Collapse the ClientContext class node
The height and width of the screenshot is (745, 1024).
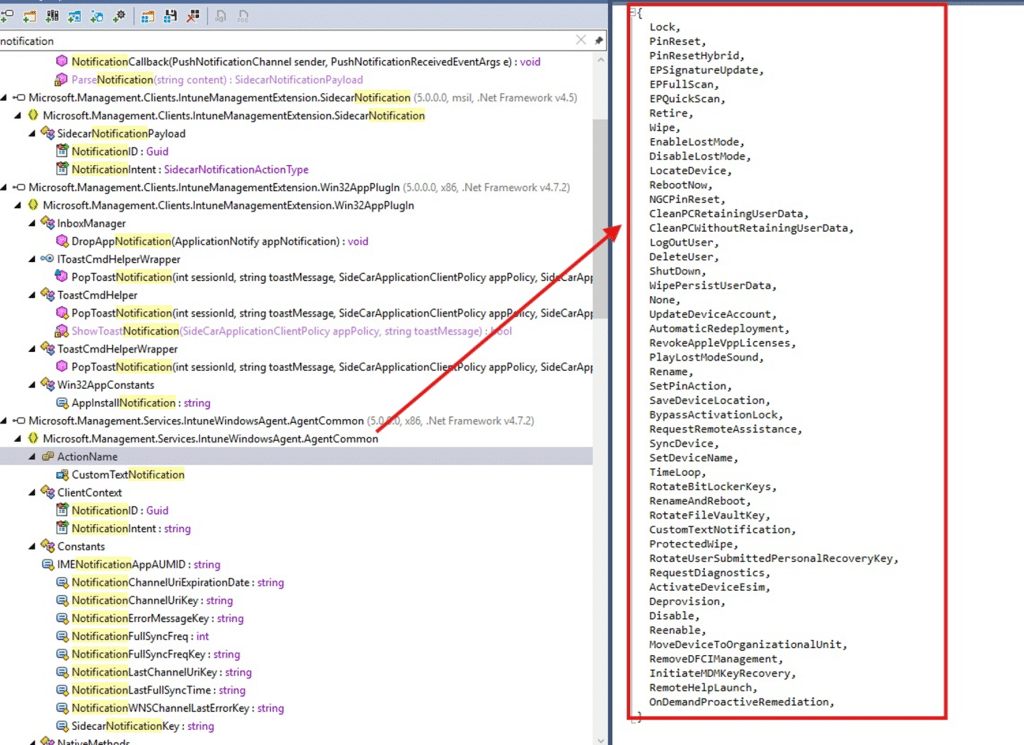(33, 493)
